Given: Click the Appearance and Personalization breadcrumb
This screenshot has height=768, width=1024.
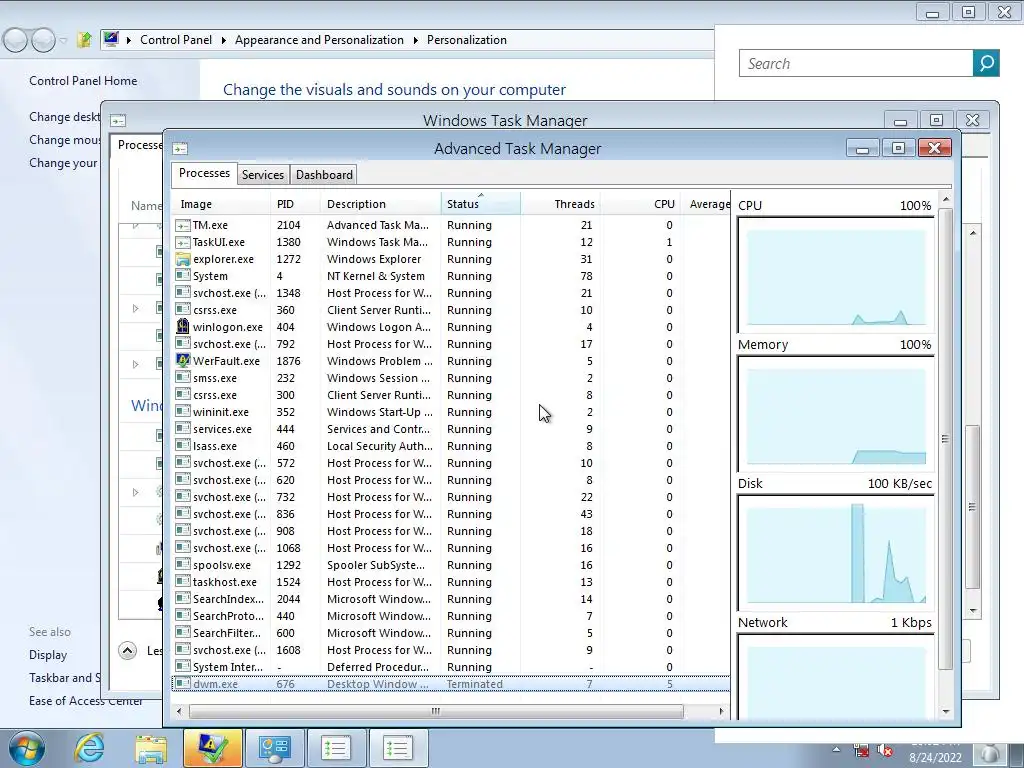Looking at the screenshot, I should (x=319, y=40).
